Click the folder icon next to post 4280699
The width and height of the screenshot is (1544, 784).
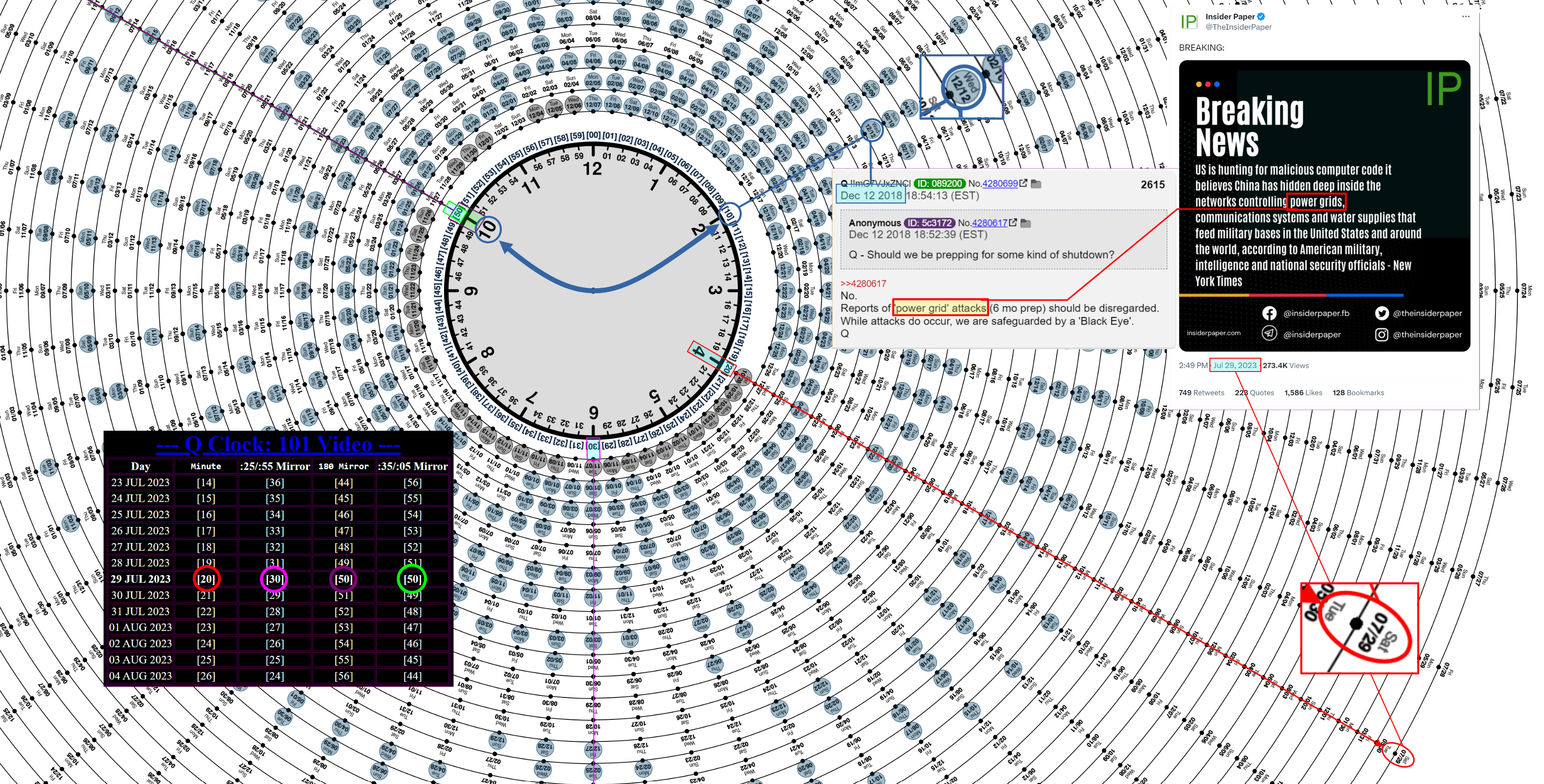coord(1036,183)
